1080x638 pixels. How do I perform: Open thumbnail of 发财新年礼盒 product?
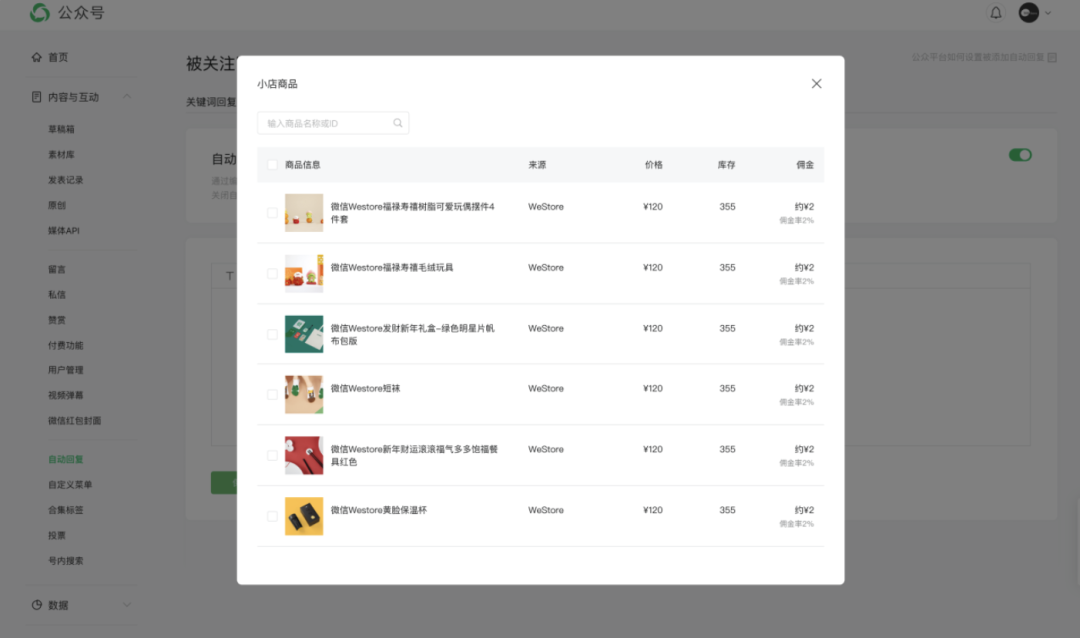(x=304, y=334)
